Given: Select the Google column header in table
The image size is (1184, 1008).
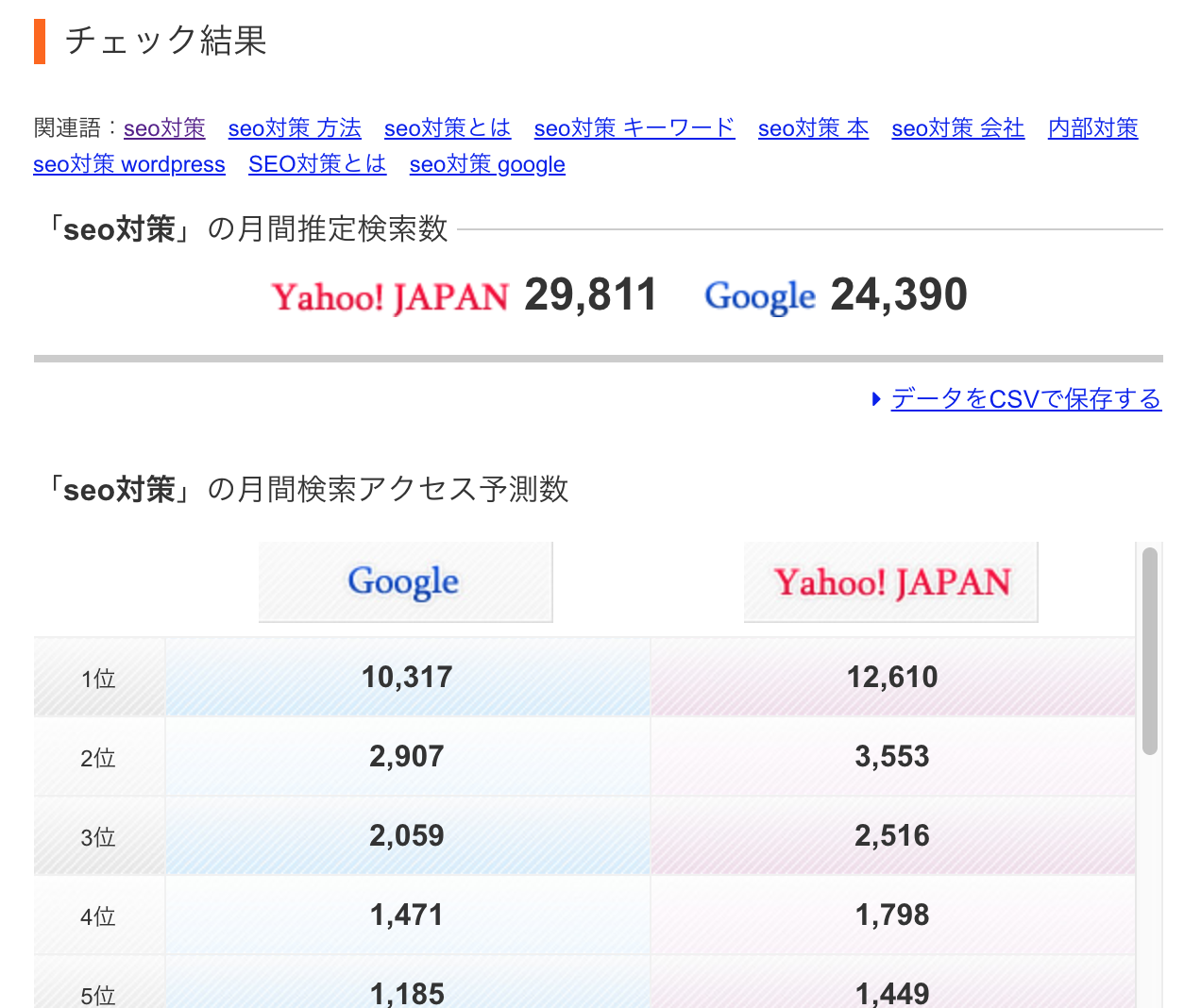Looking at the screenshot, I should pos(405,581).
